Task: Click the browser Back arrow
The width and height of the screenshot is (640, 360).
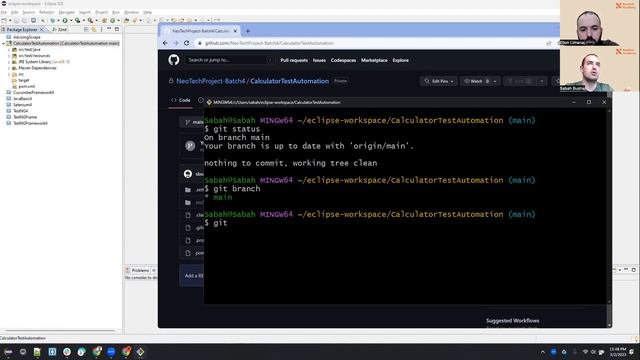Action: [165, 43]
